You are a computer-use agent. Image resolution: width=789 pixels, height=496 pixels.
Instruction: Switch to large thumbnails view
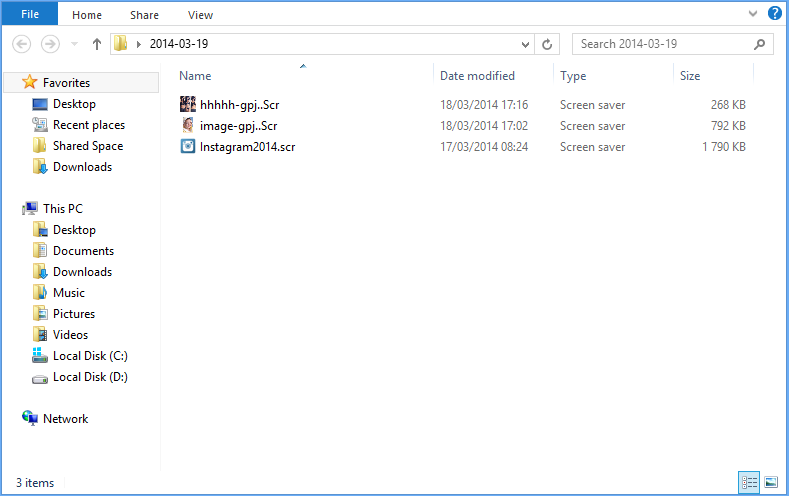(771, 482)
